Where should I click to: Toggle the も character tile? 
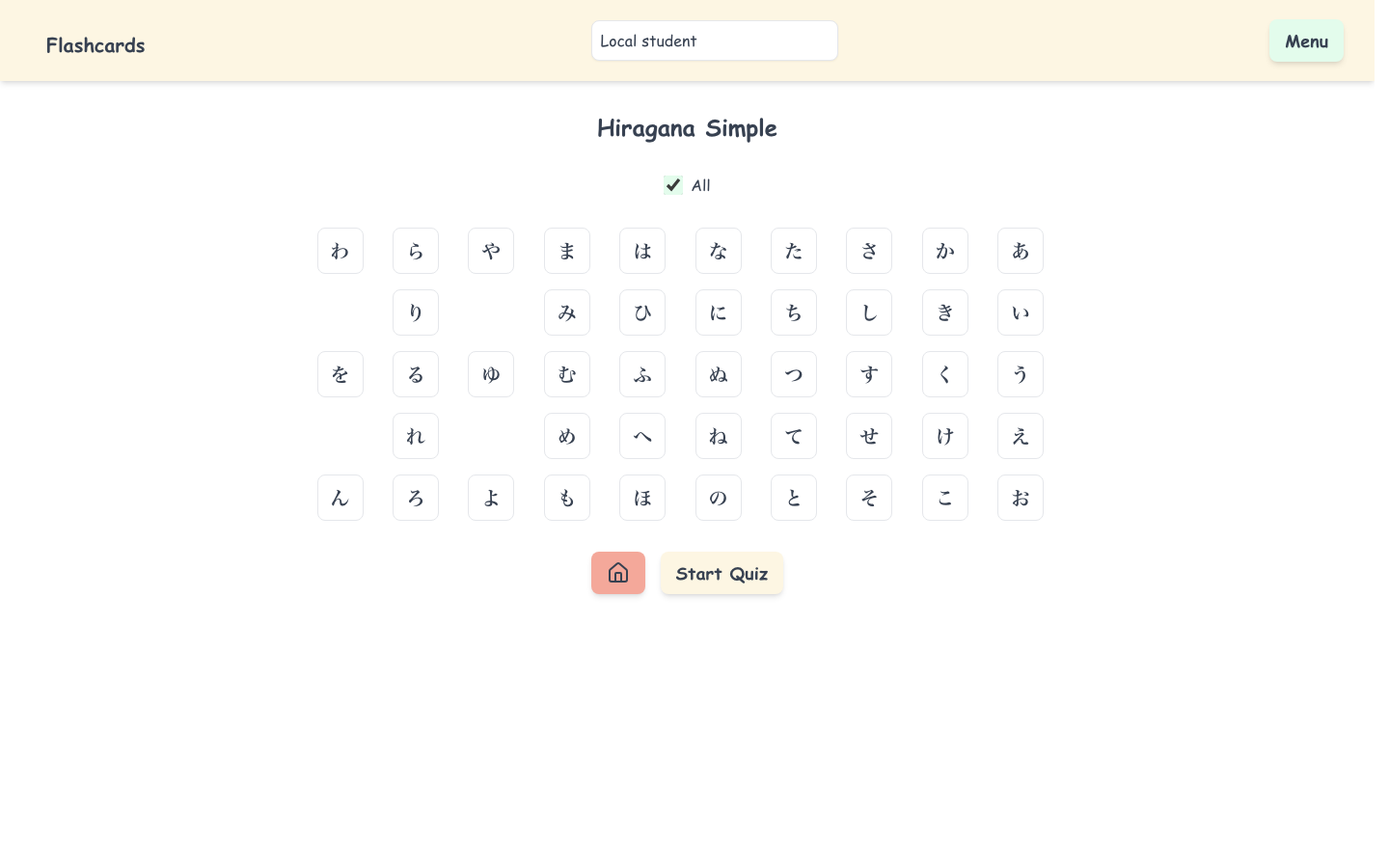[x=567, y=498]
